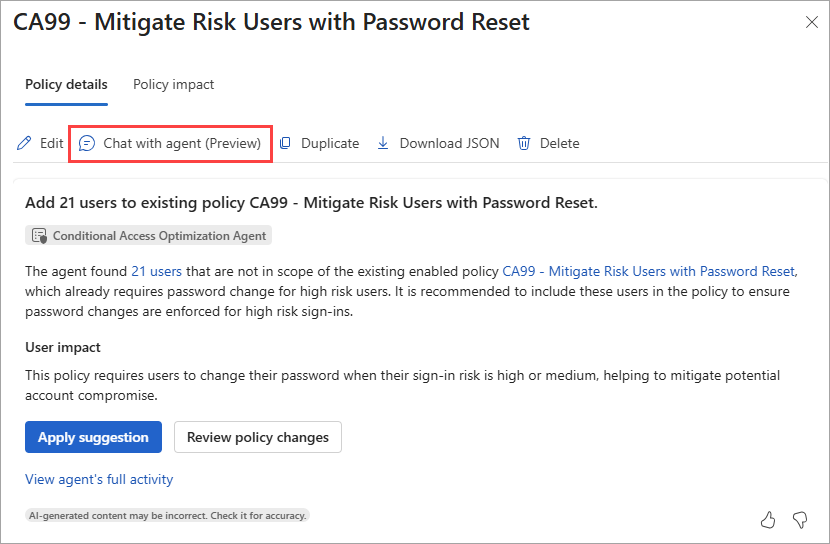Click the agent badge icon
Image resolution: width=830 pixels, height=544 pixels.
click(x=39, y=236)
